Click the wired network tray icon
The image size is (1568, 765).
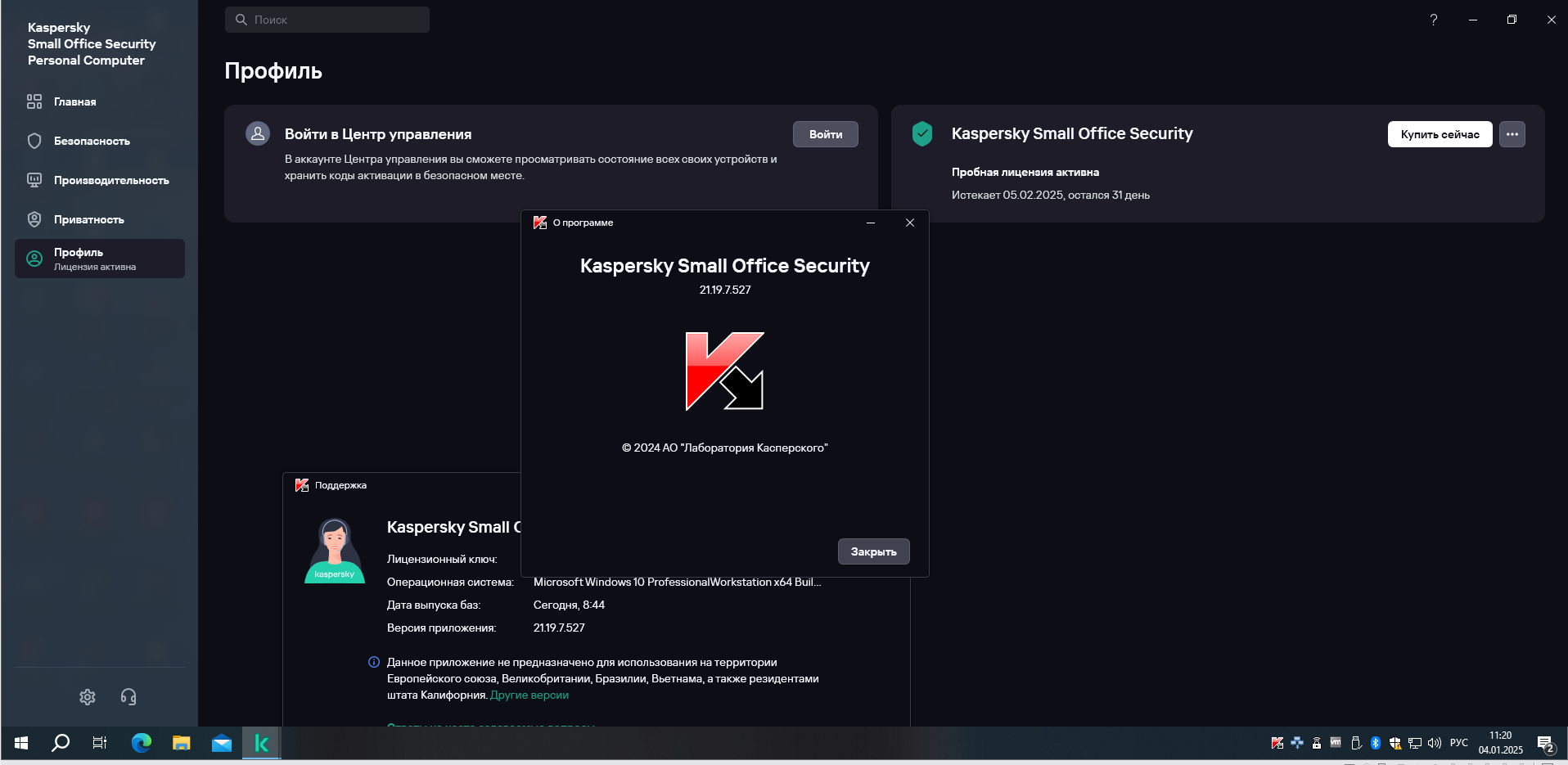coord(1415,743)
